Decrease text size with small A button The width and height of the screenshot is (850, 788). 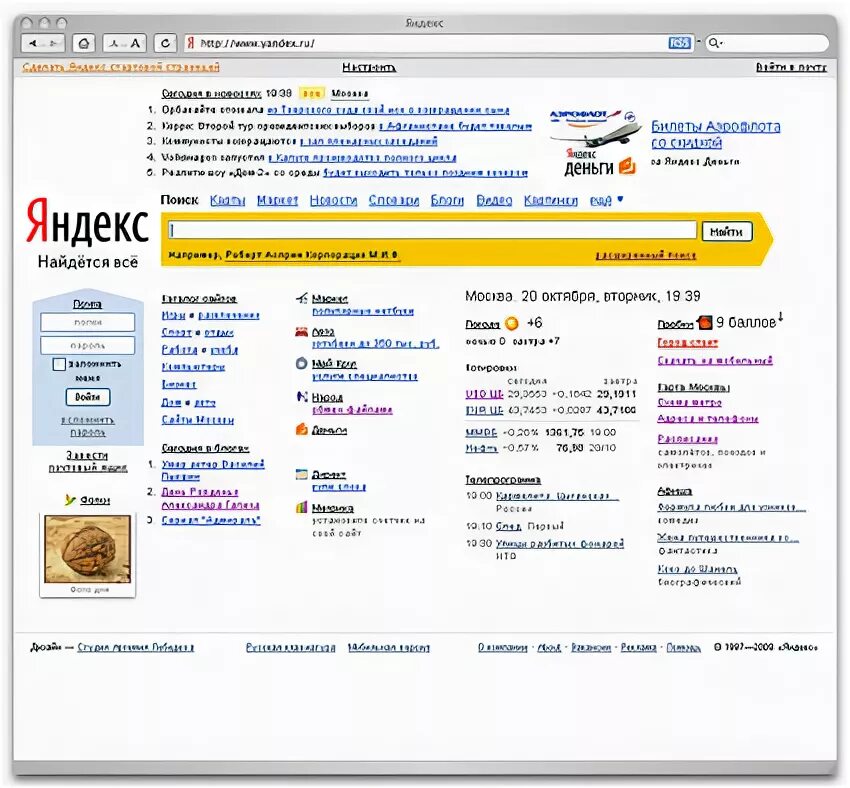point(114,43)
